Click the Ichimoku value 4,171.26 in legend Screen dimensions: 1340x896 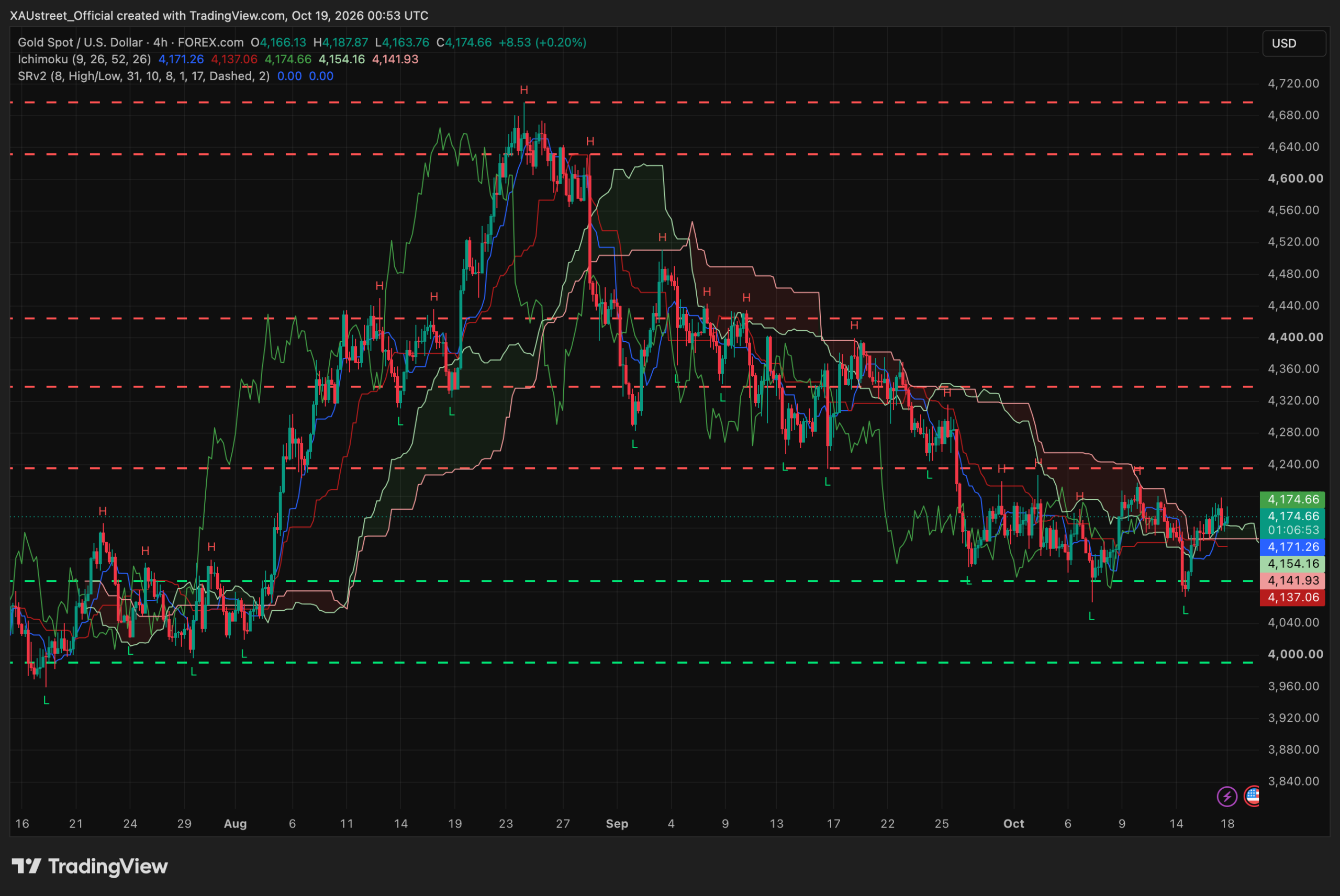click(181, 59)
